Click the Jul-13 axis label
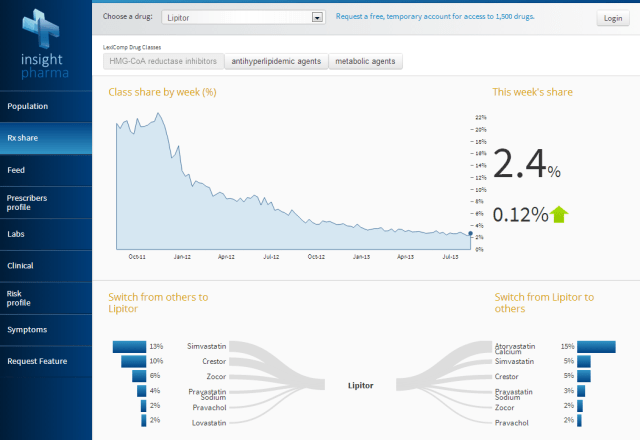Image resolution: width=640 pixels, height=440 pixels. click(x=450, y=257)
